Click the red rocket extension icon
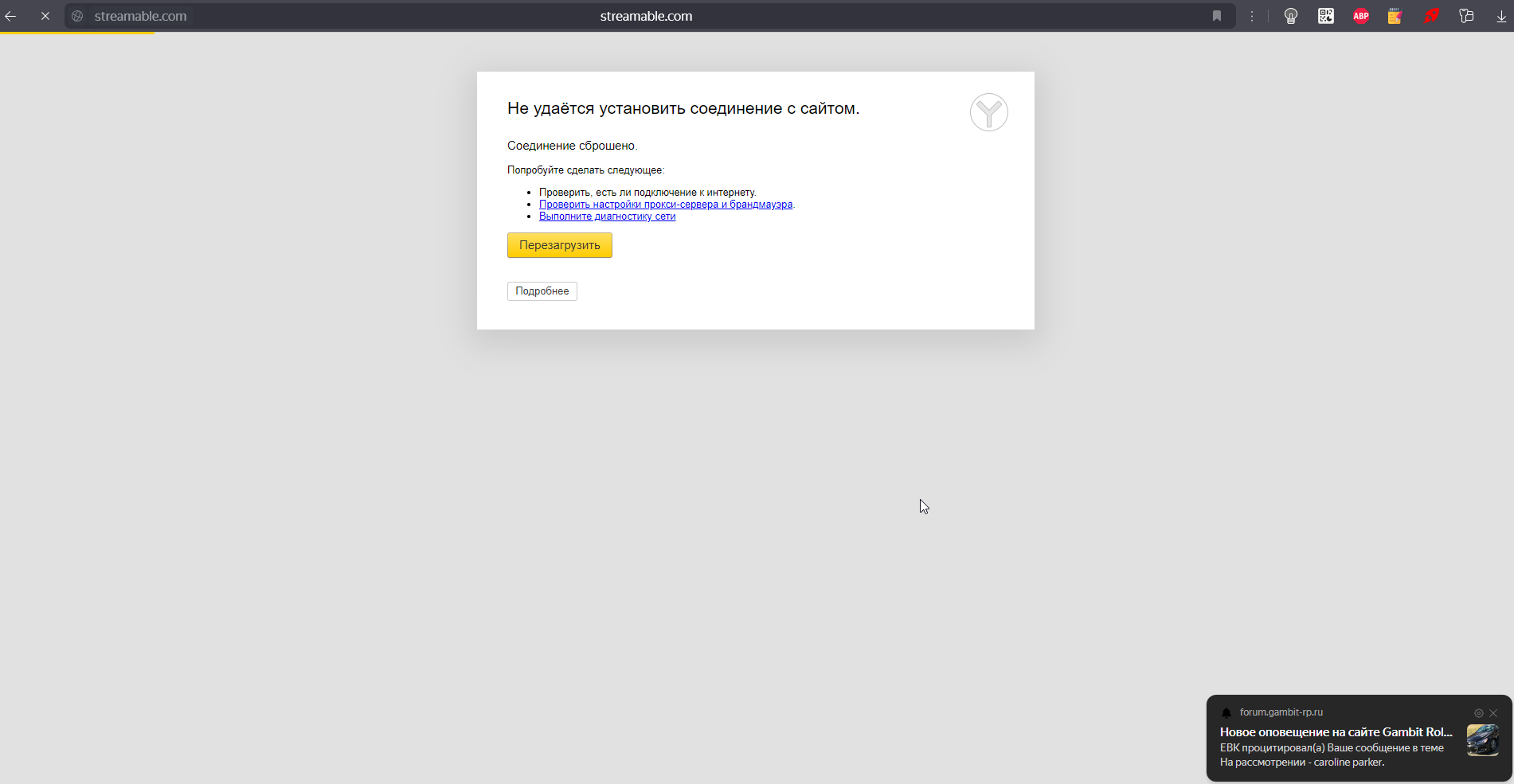Image resolution: width=1514 pixels, height=784 pixels. [x=1431, y=16]
